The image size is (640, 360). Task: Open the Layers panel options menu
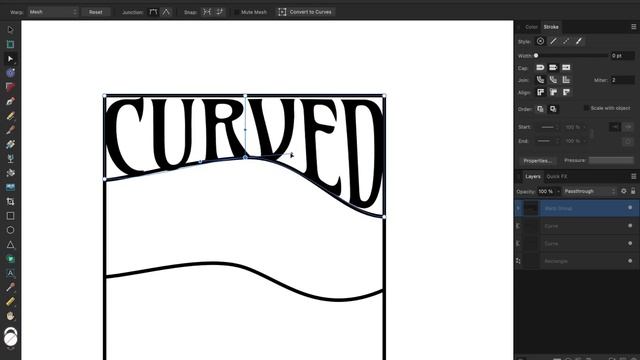(x=633, y=176)
